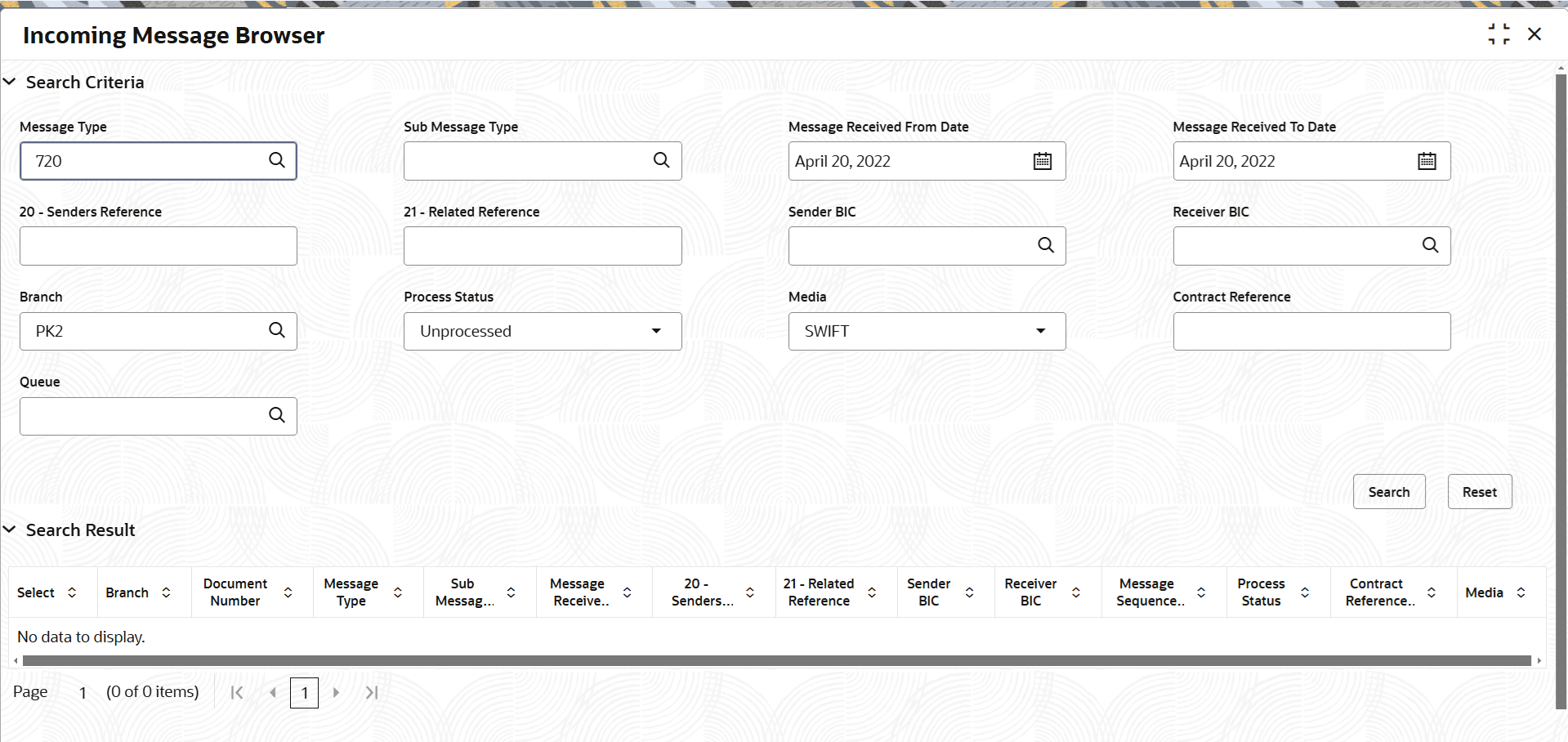Sort results by 21 - Related Reference column

872,592
